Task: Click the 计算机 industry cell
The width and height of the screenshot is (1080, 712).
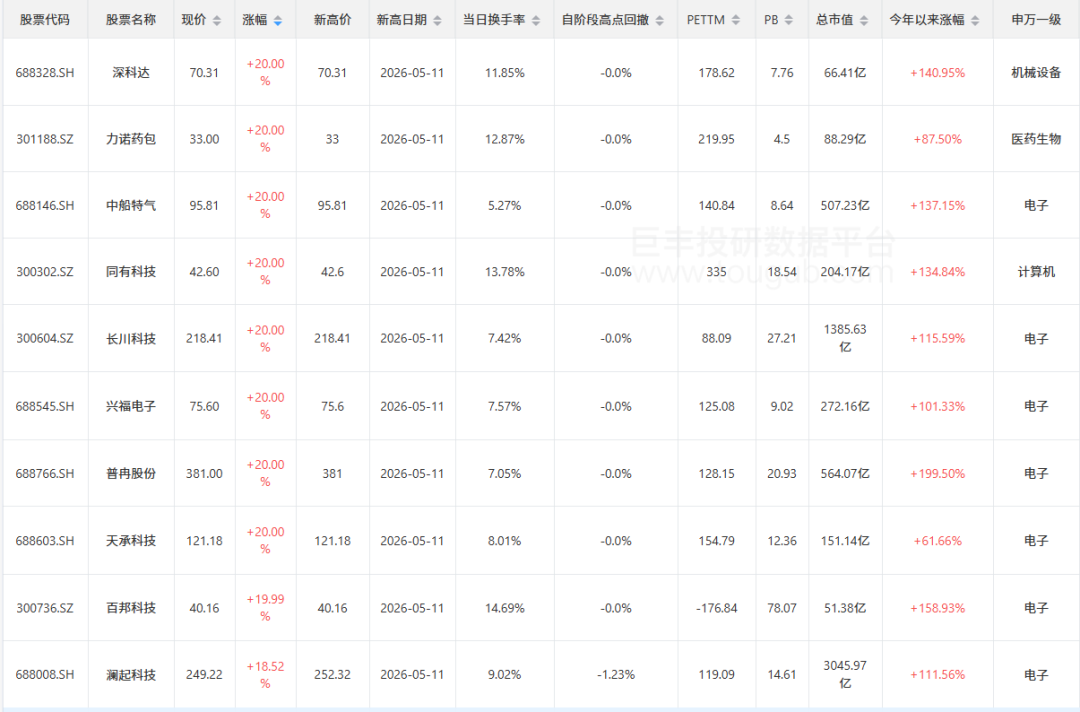Action: (1036, 272)
